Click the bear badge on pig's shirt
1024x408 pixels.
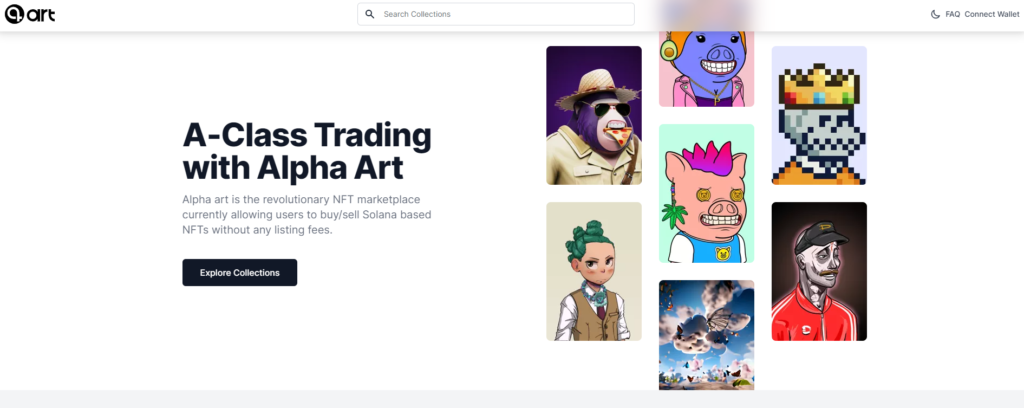tap(722, 253)
